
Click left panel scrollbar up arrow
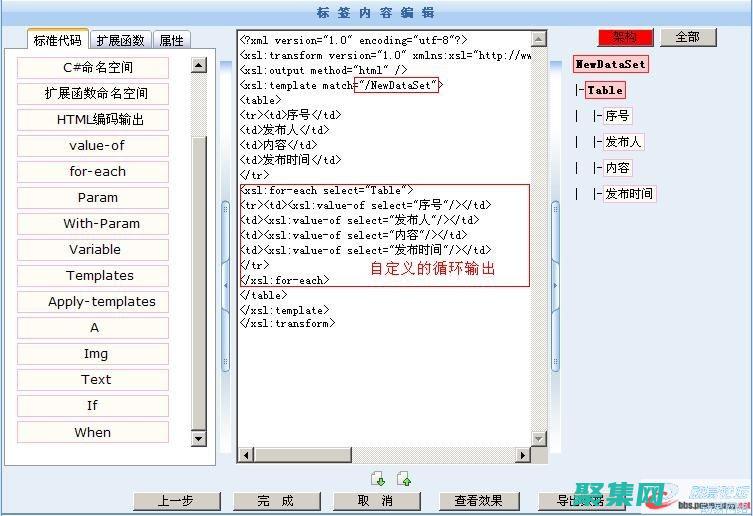pos(198,66)
